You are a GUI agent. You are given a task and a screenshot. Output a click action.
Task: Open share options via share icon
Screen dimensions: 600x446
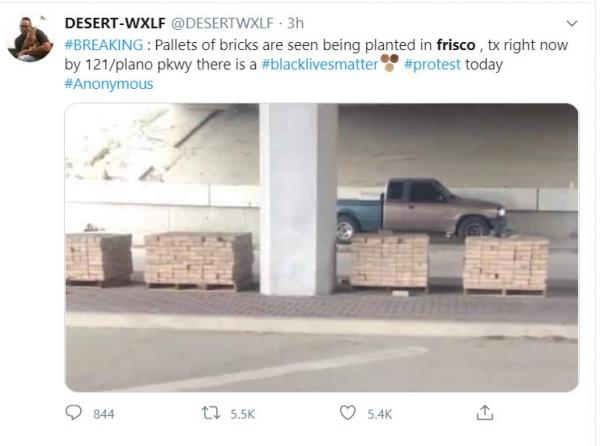(484, 413)
